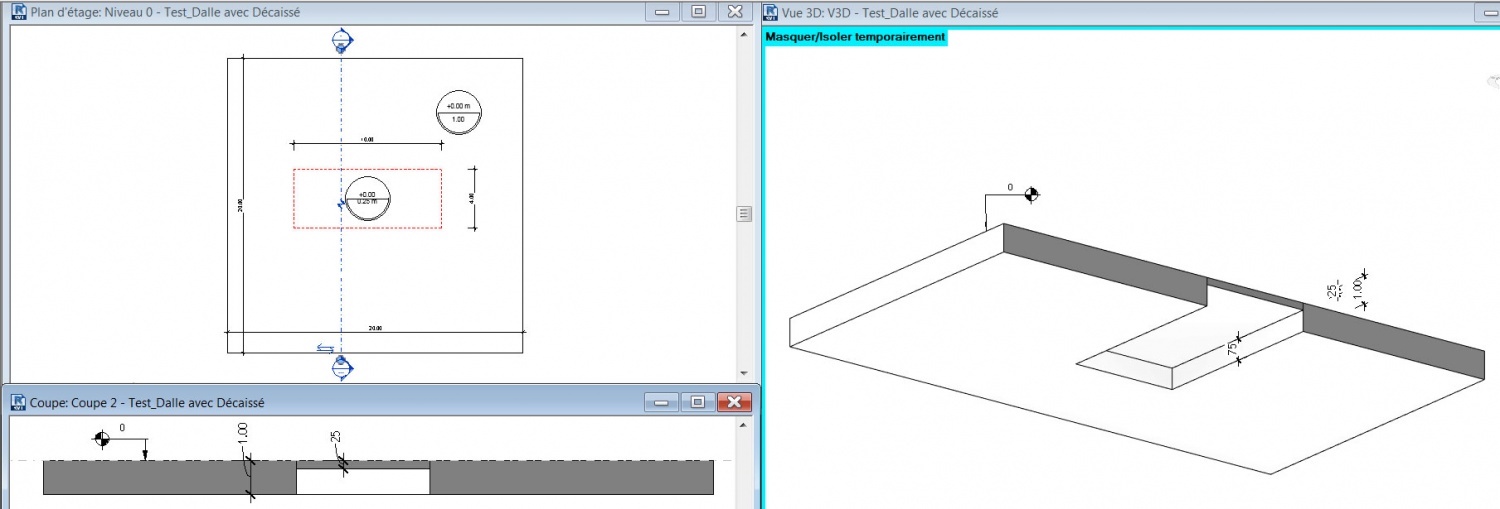Click the section view's scroll up arrow

click(744, 426)
